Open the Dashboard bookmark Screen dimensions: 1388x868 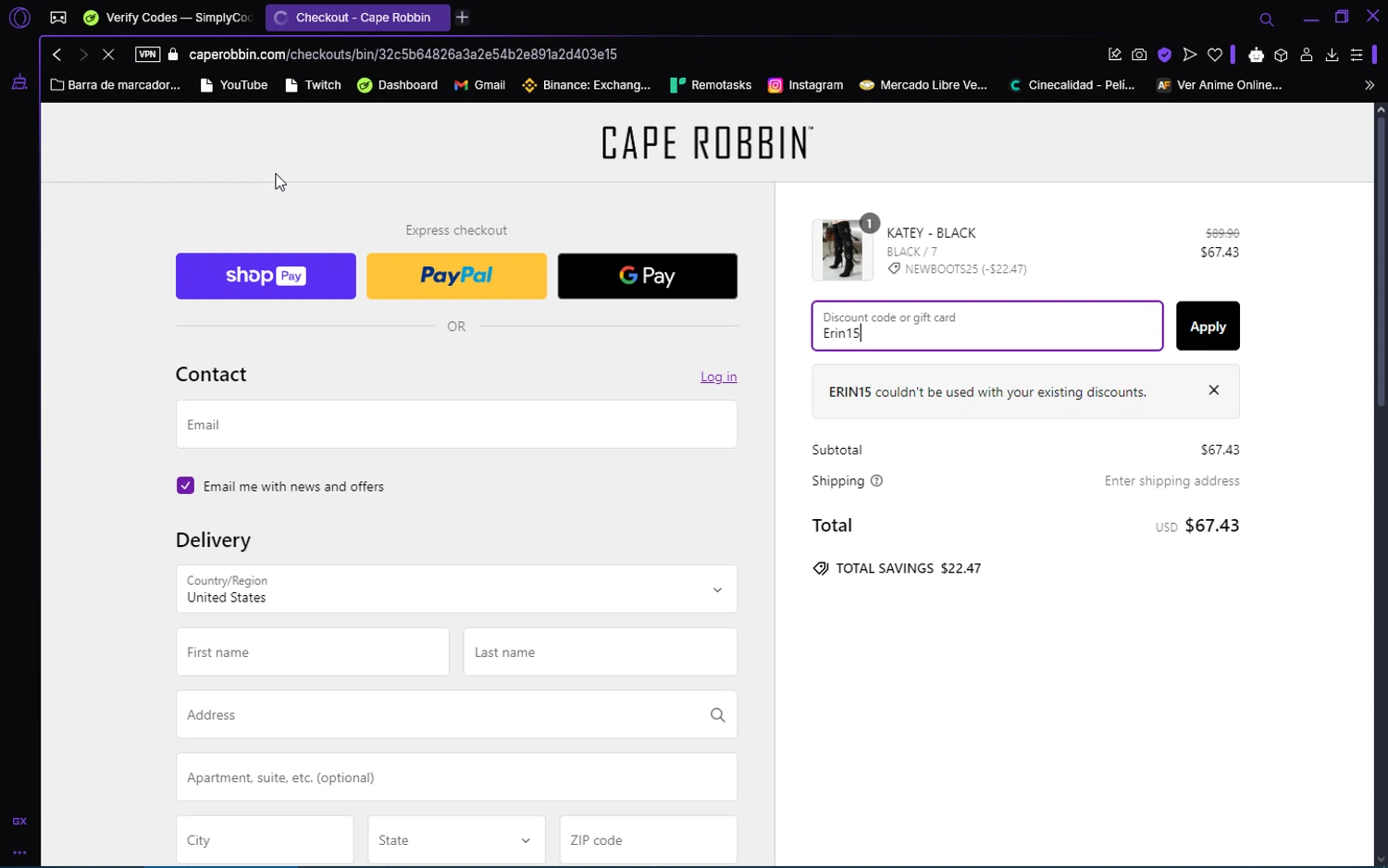[398, 85]
